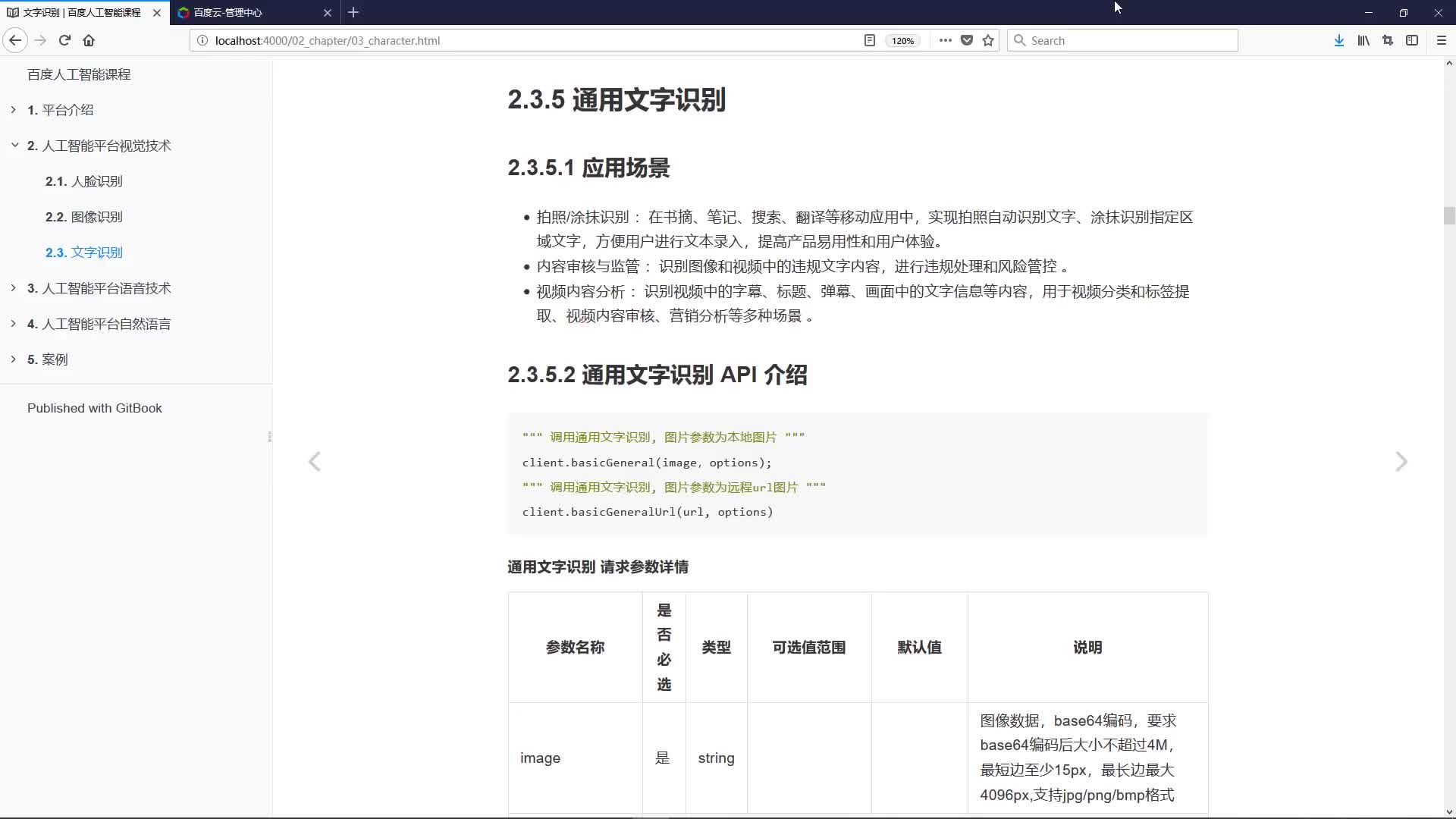Screen dimensions: 1456x819
Task: Restore down the Firefox window
Action: (1404, 13)
